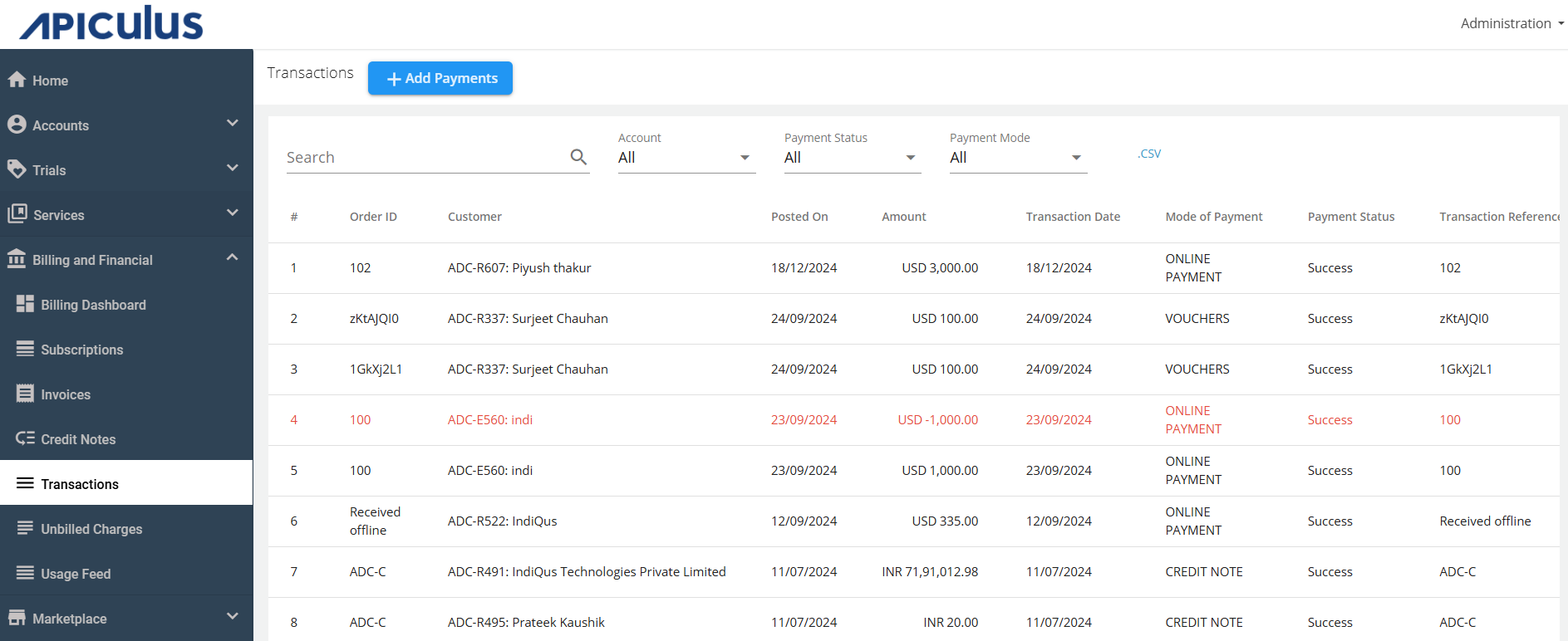Expand the Accounts menu chevron
Image resolution: width=1568 pixels, height=641 pixels.
(233, 124)
